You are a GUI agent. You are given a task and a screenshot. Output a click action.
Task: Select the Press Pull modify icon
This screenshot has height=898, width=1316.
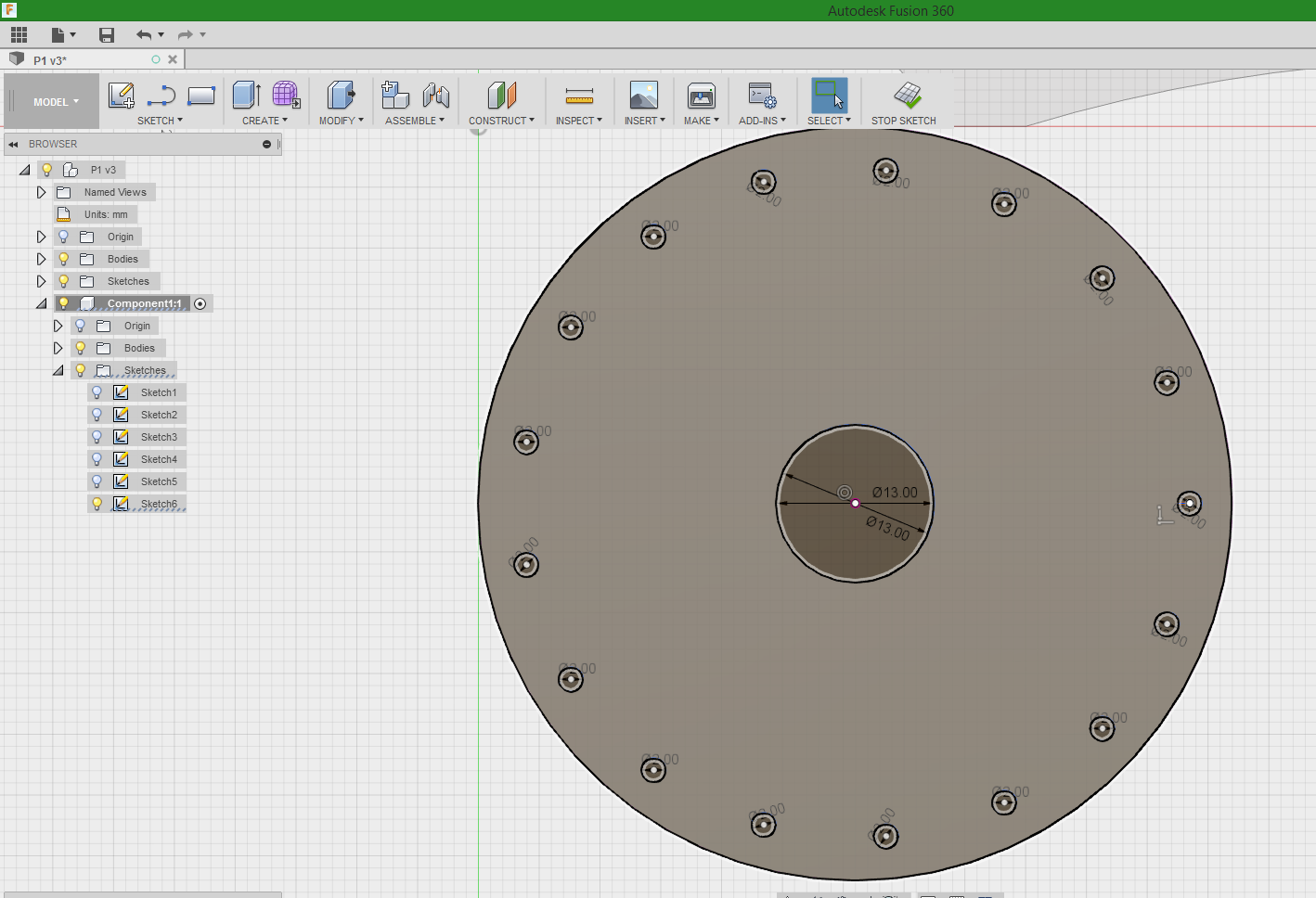(x=341, y=95)
